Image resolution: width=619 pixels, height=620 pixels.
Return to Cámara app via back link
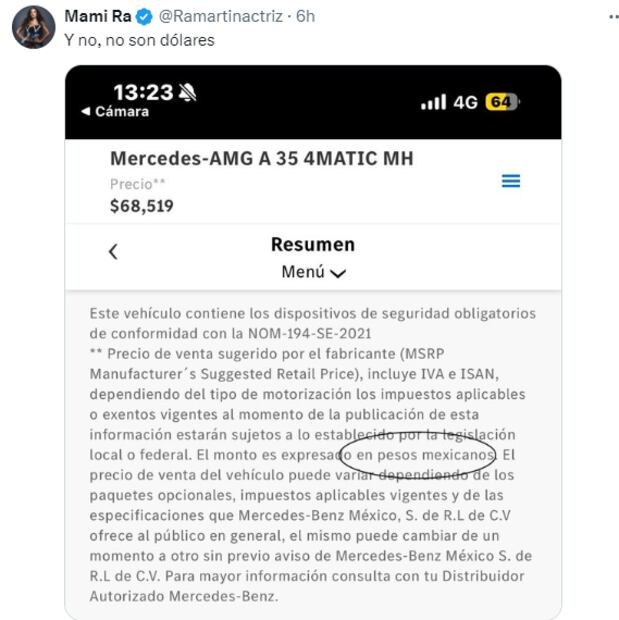point(115,112)
